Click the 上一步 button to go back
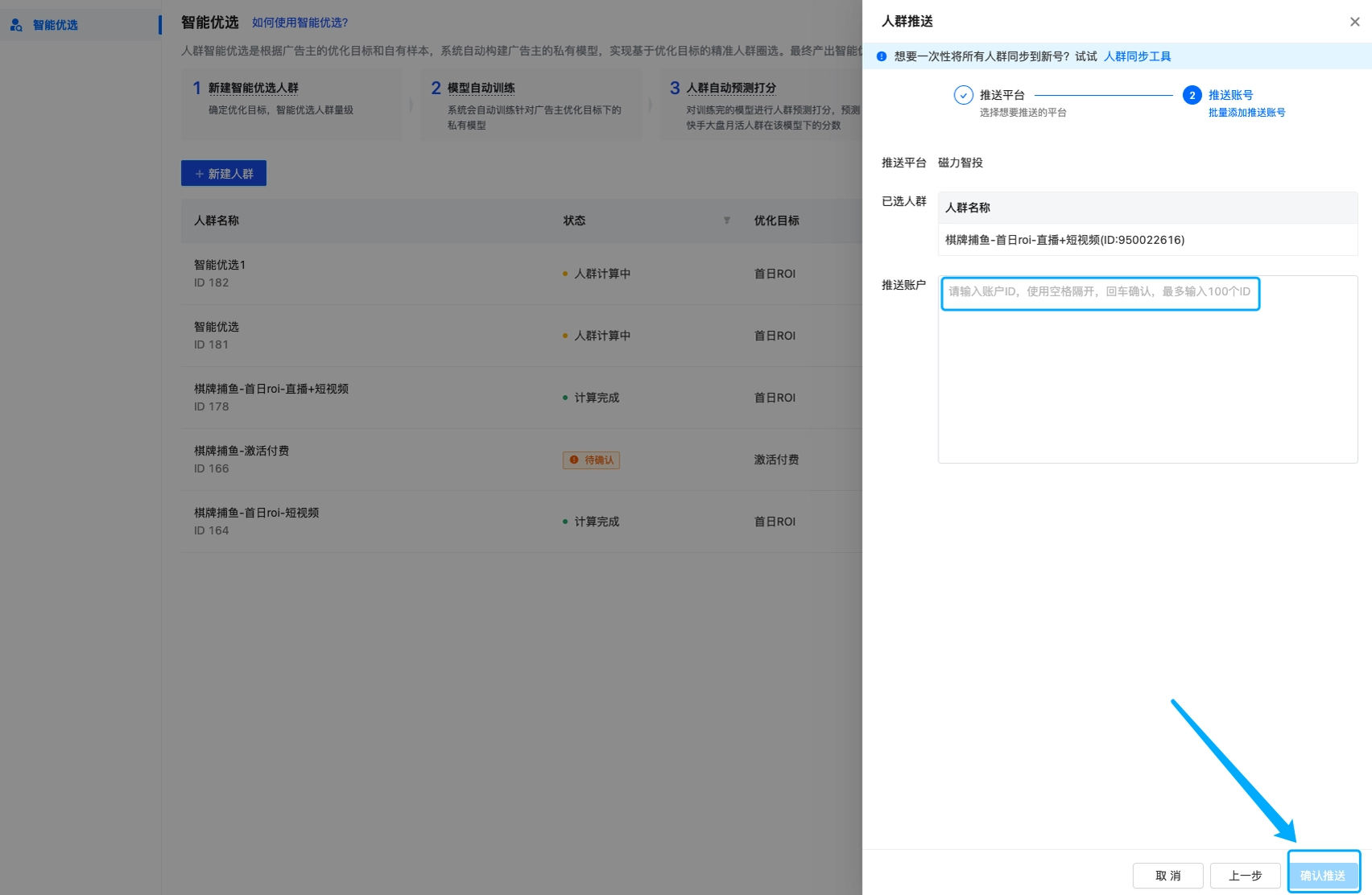The width and height of the screenshot is (1372, 895). point(1245,875)
